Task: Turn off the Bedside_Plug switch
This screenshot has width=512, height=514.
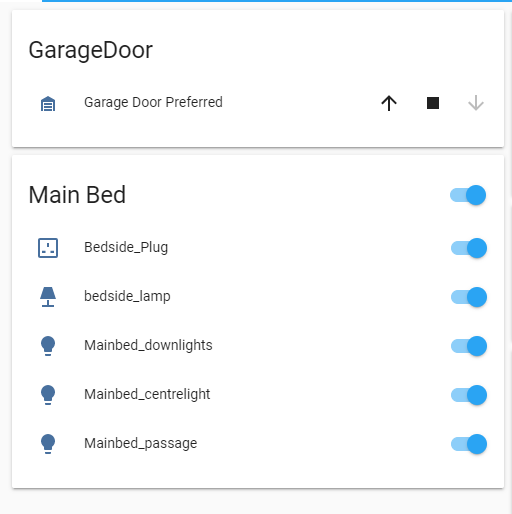Action: click(469, 248)
